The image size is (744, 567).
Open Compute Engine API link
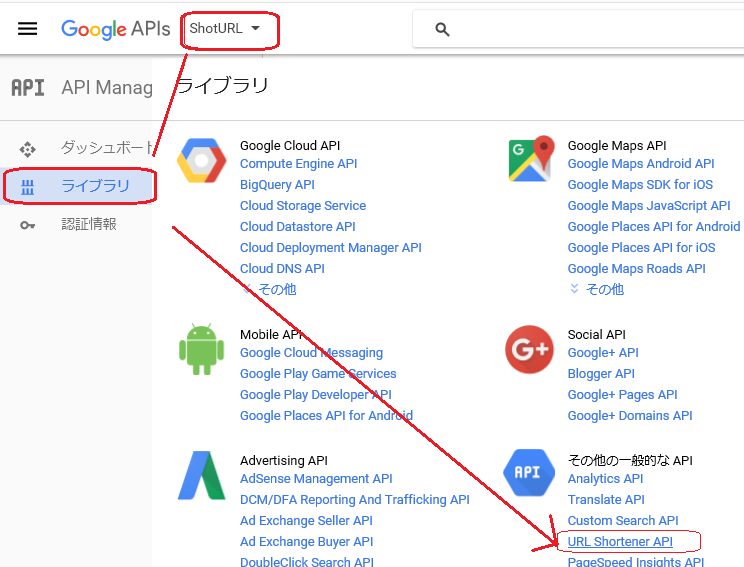coord(298,164)
